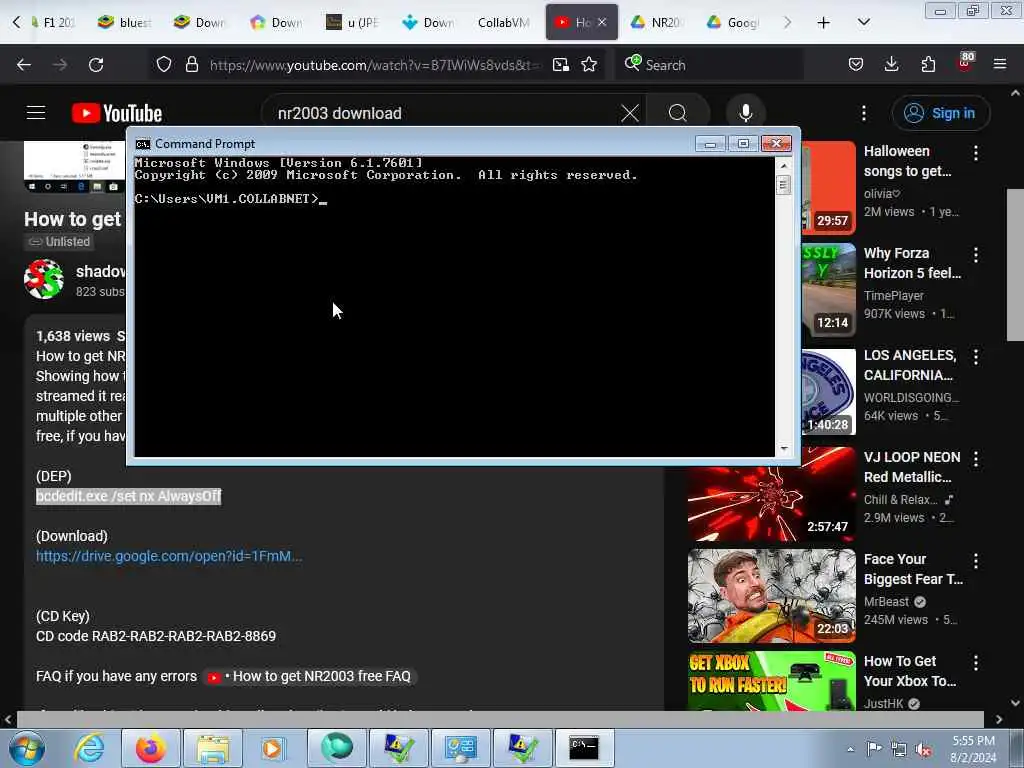Open Halloween songs video title
1024x768 pixels.
pyautogui.click(x=907, y=161)
